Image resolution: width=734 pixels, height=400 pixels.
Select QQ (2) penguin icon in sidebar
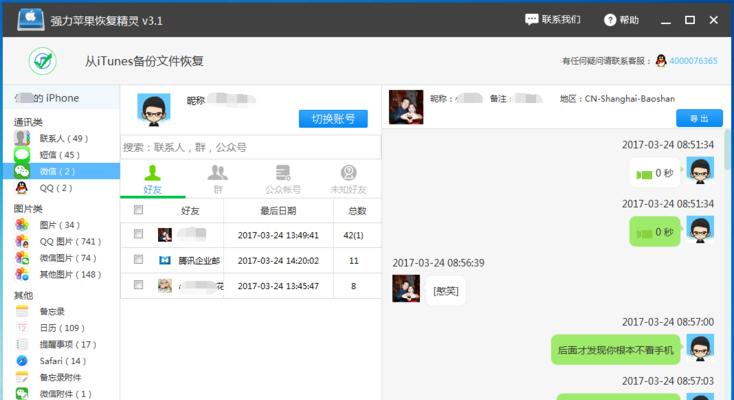pyautogui.click(x=22, y=188)
